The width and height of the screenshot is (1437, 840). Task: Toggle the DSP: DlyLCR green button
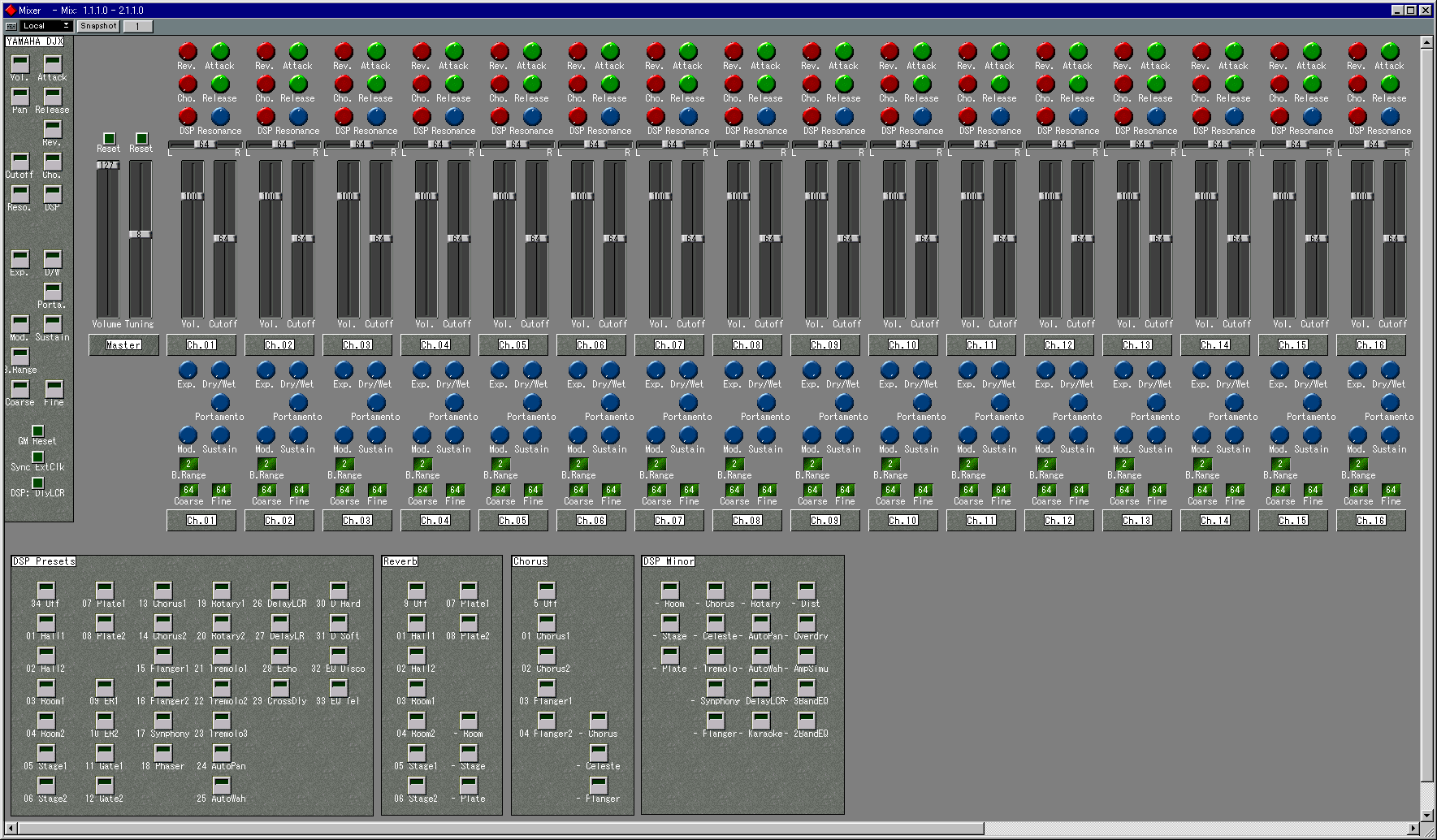[37, 483]
